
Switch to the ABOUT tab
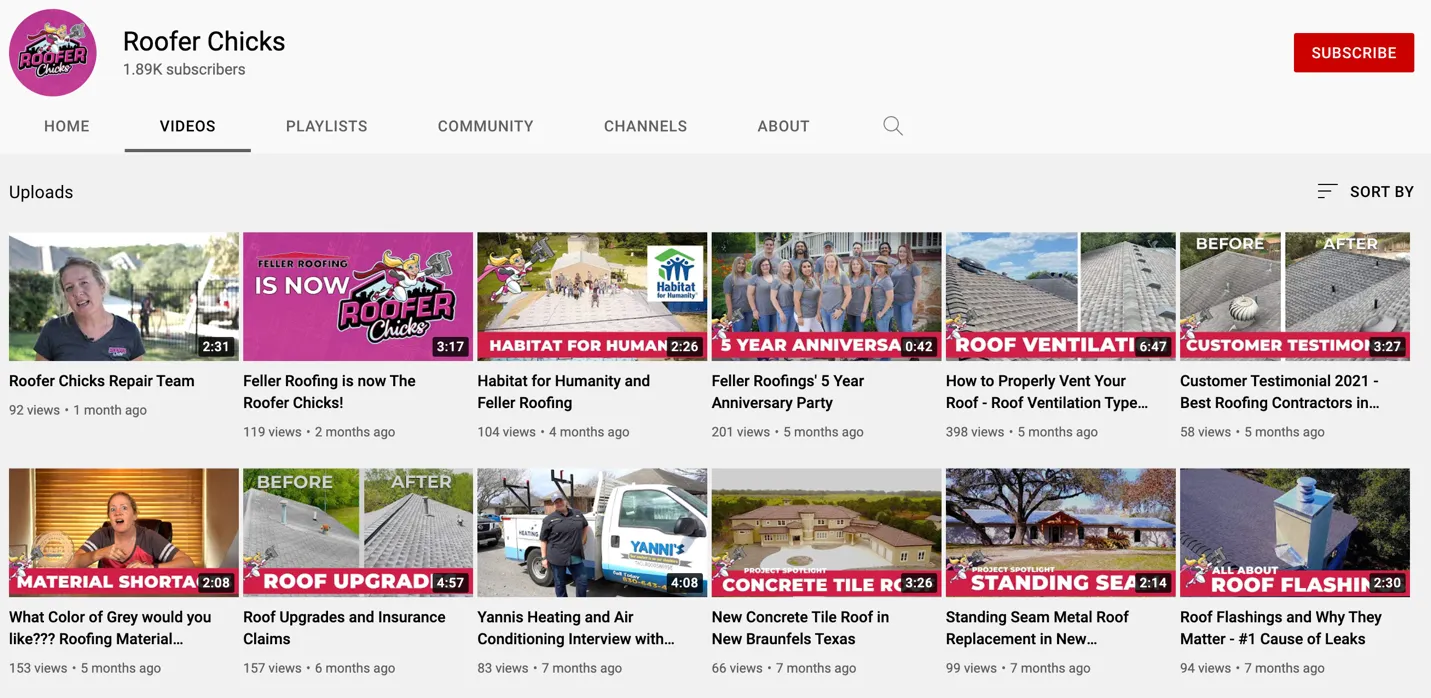(x=783, y=126)
